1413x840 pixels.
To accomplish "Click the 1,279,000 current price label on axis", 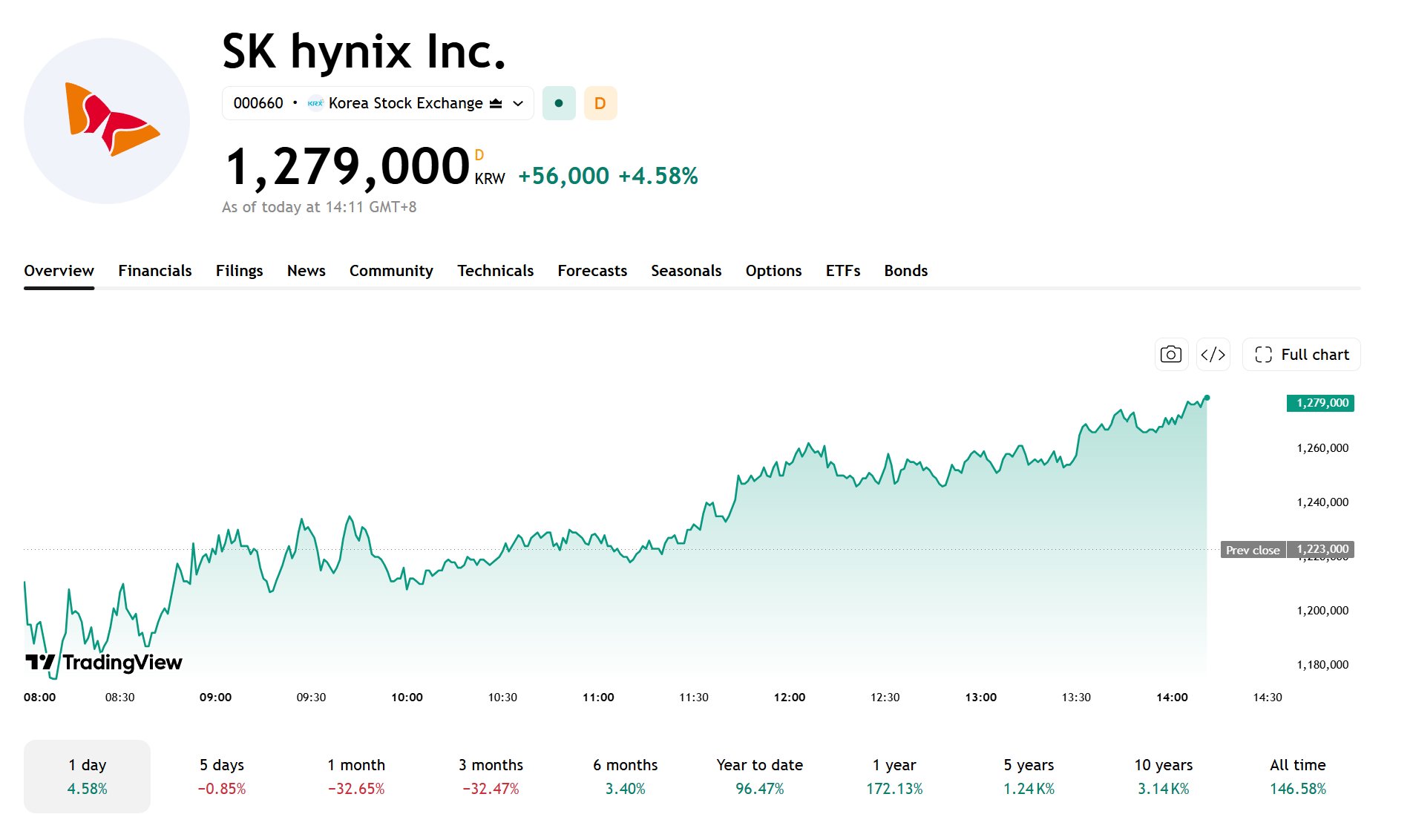I will (x=1320, y=403).
